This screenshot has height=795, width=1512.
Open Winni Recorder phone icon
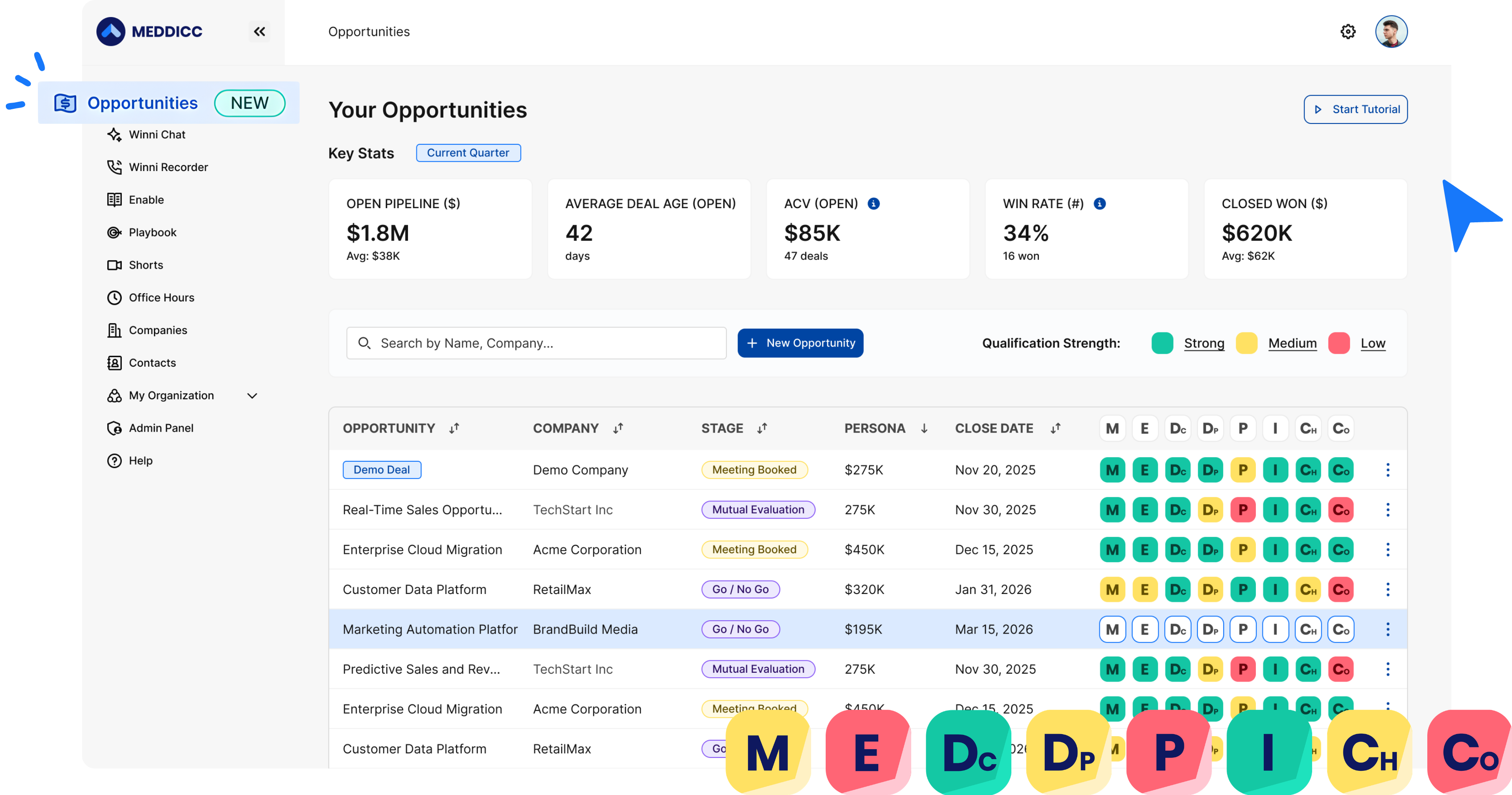click(114, 167)
